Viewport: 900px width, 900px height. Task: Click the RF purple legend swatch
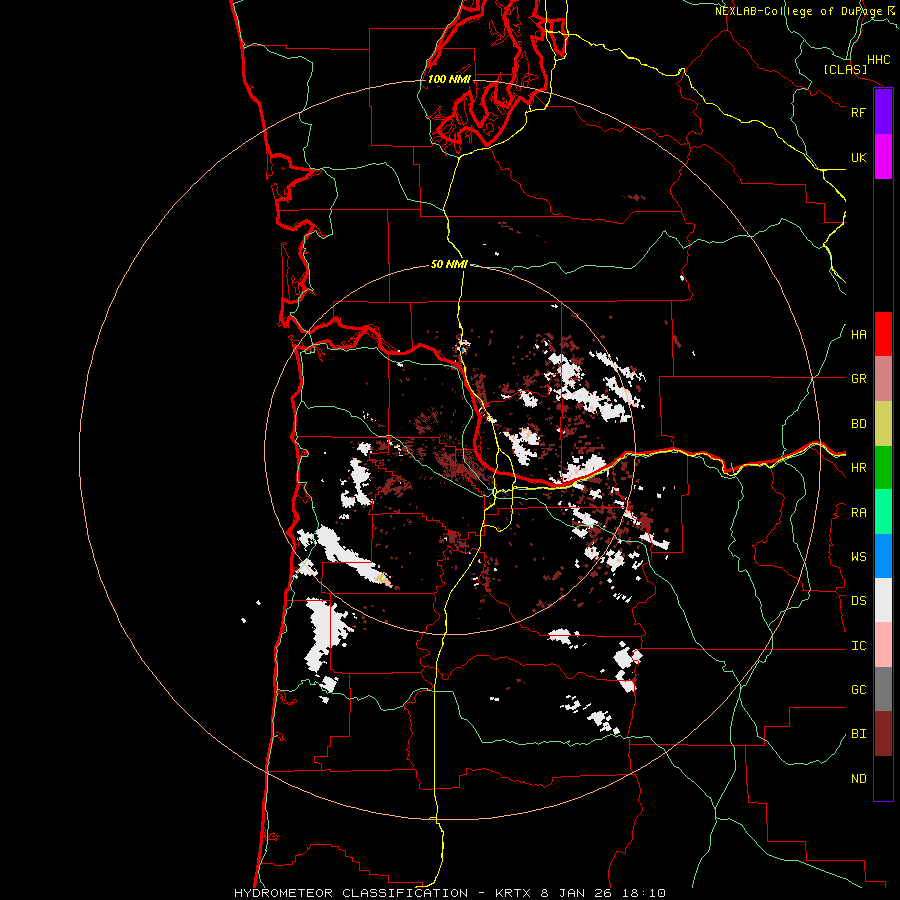pos(883,112)
